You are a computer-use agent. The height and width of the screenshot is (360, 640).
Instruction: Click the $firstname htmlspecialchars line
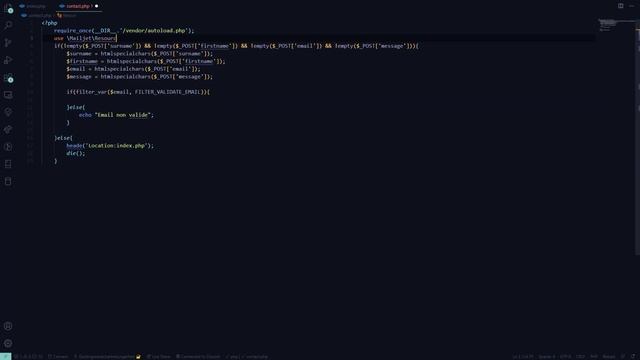(146, 61)
